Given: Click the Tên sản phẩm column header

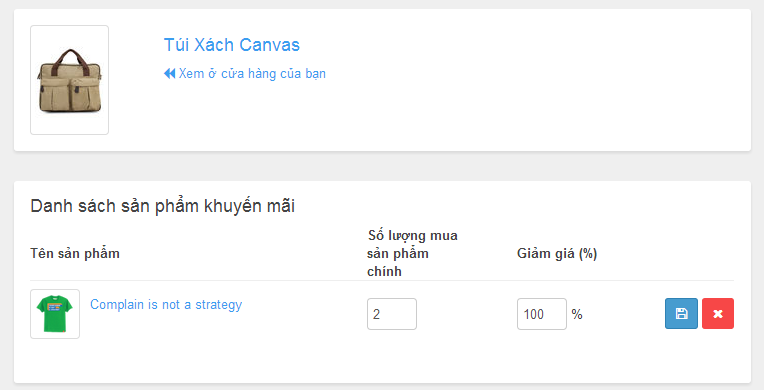Looking at the screenshot, I should pyautogui.click(x=75, y=253).
